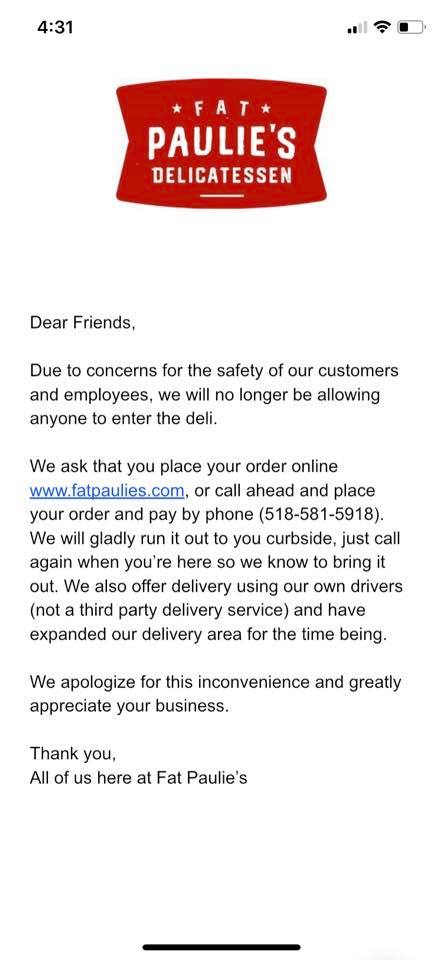
Task: Tap the cellular signal bars icon
Action: pyautogui.click(x=357, y=28)
